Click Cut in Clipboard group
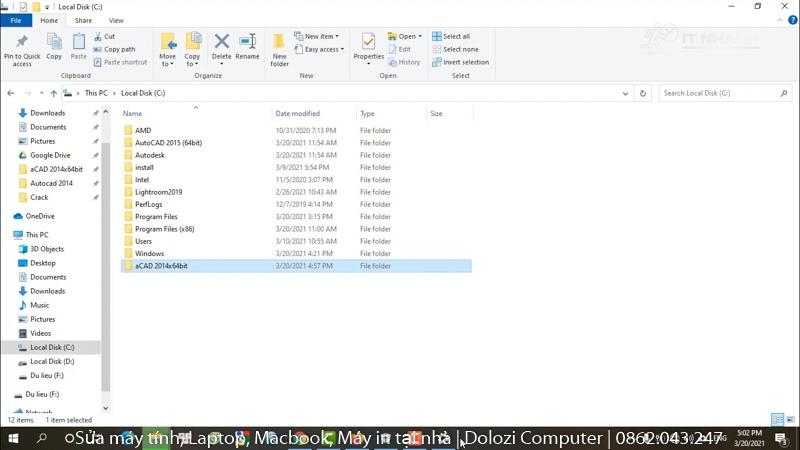800x450 pixels. tap(105, 36)
